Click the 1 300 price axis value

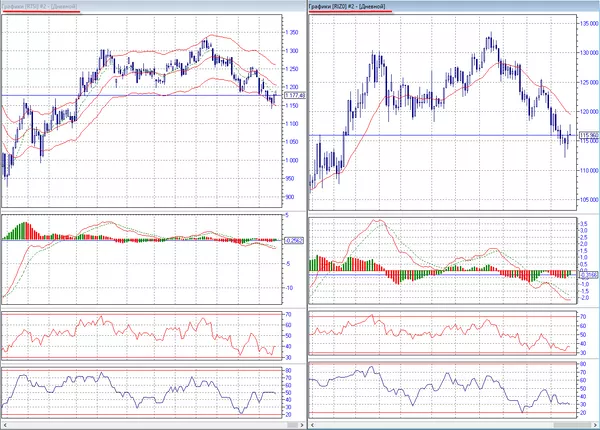tap(292, 51)
